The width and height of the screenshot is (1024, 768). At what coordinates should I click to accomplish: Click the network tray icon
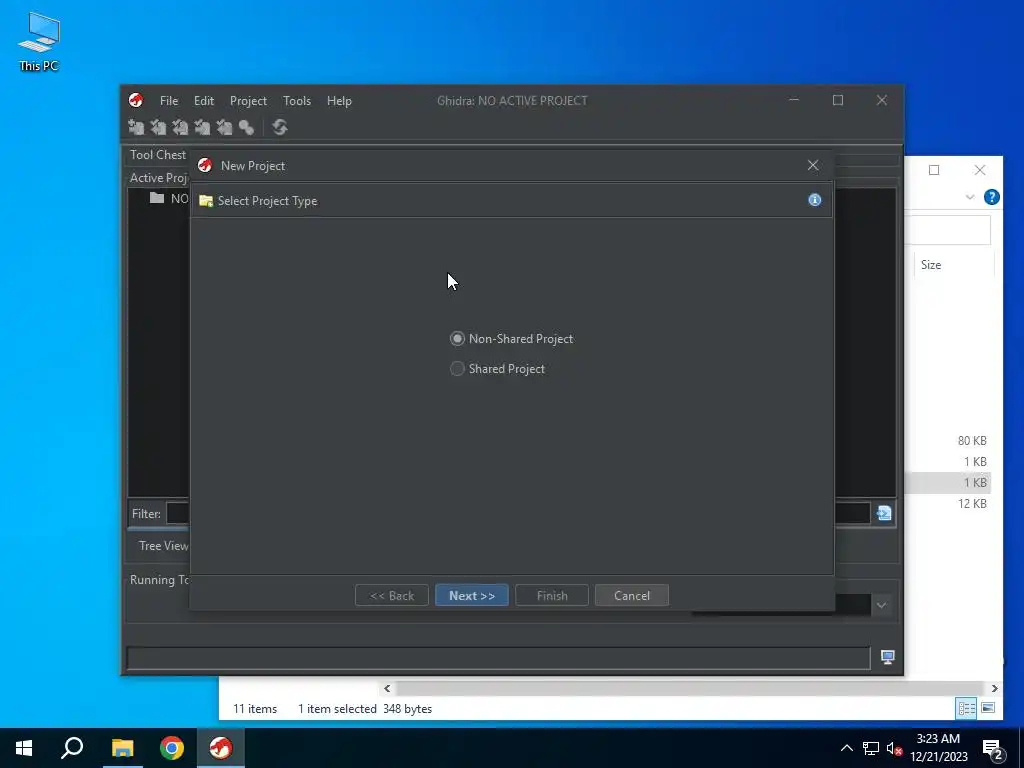tap(871, 748)
